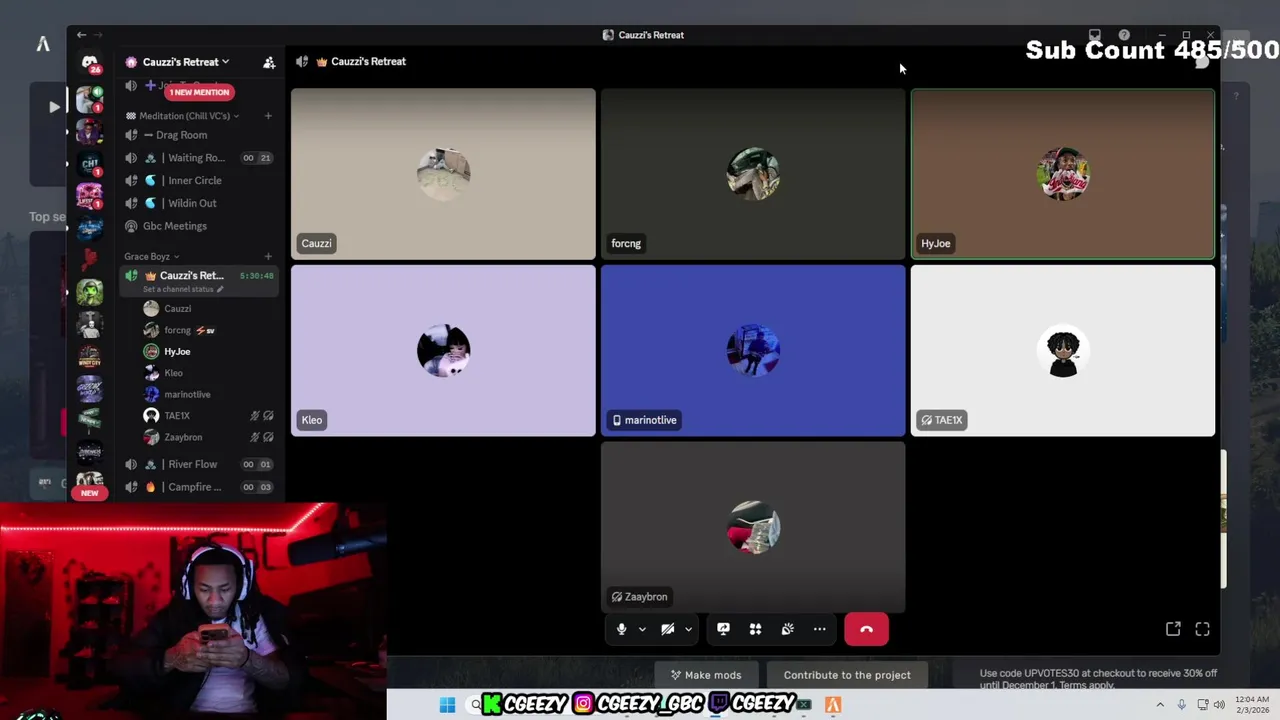Image resolution: width=1280 pixels, height=720 pixels.
Task: Collapse the Grace Boyz category
Action: click(x=151, y=257)
